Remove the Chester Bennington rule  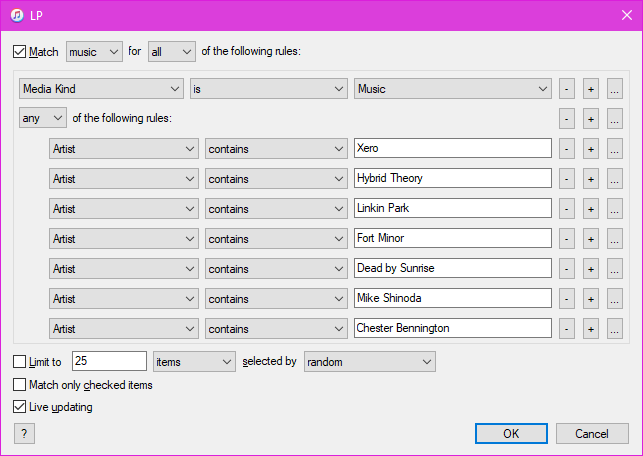click(x=567, y=328)
